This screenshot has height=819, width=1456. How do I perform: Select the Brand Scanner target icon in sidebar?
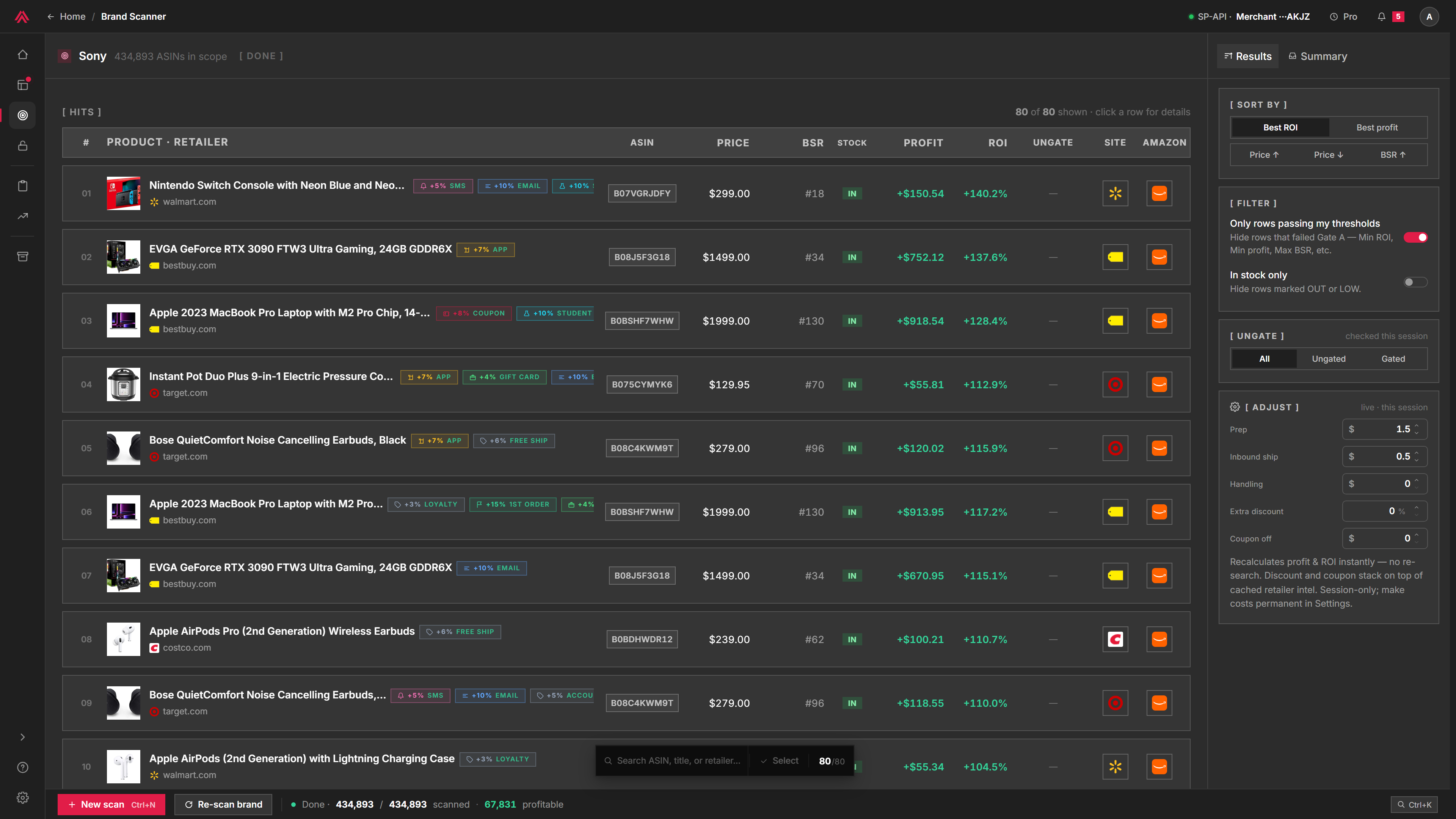tap(23, 115)
